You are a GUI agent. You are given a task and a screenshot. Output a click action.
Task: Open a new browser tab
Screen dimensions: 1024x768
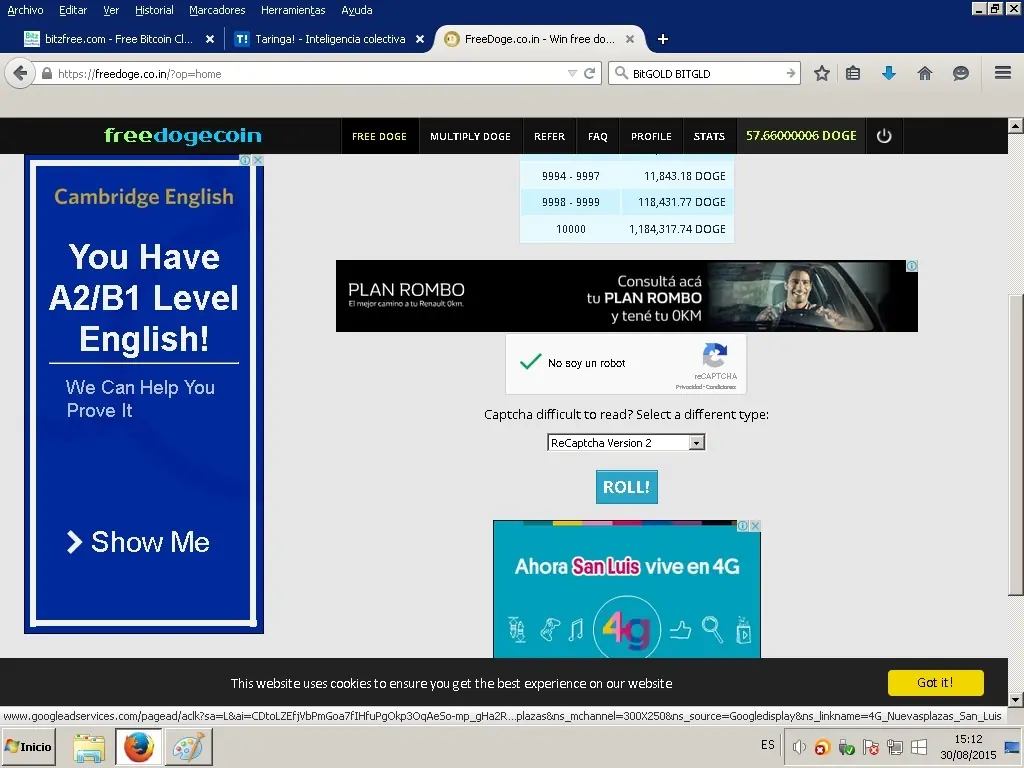pyautogui.click(x=663, y=39)
